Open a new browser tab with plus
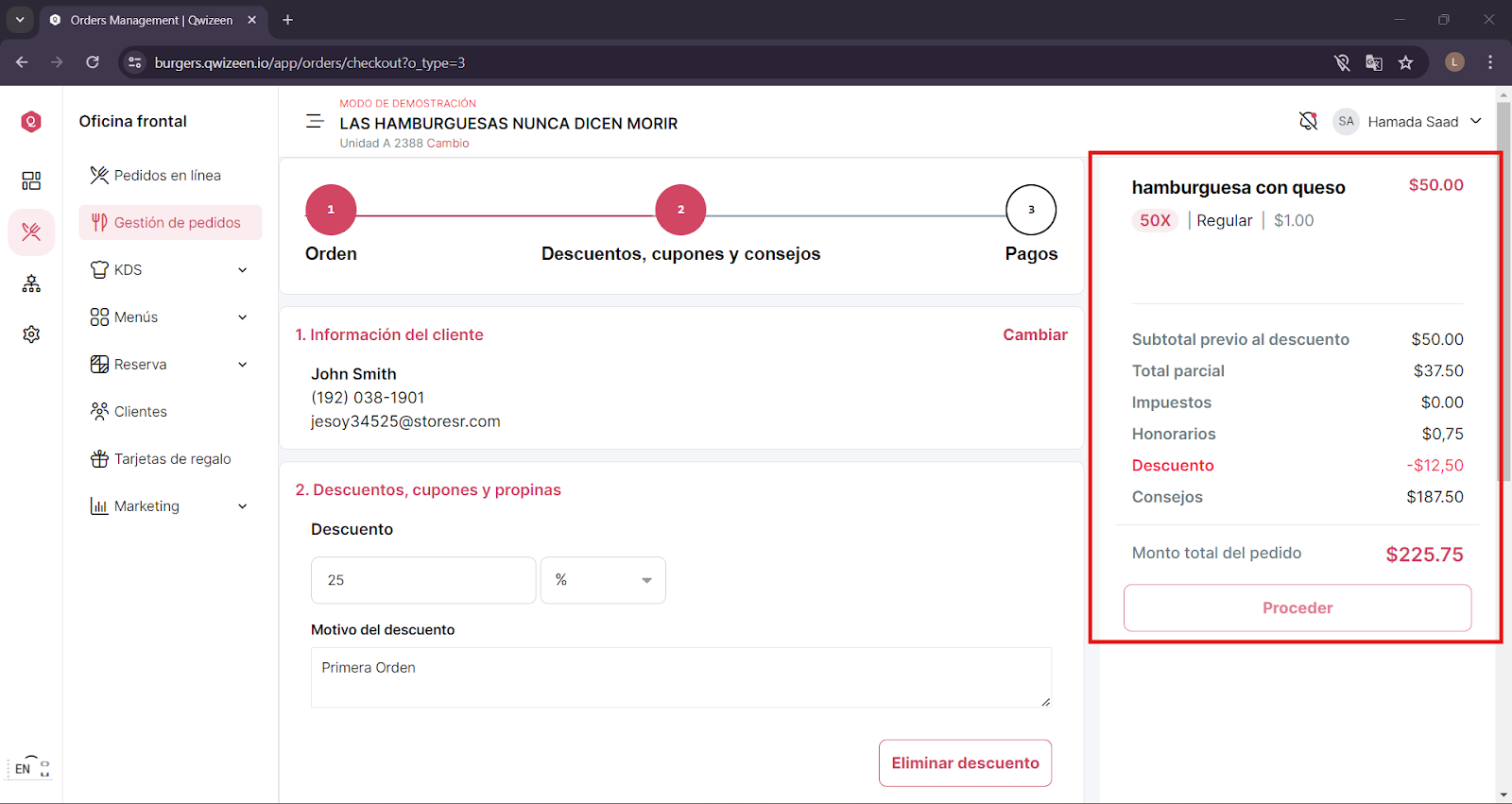 pos(287,20)
